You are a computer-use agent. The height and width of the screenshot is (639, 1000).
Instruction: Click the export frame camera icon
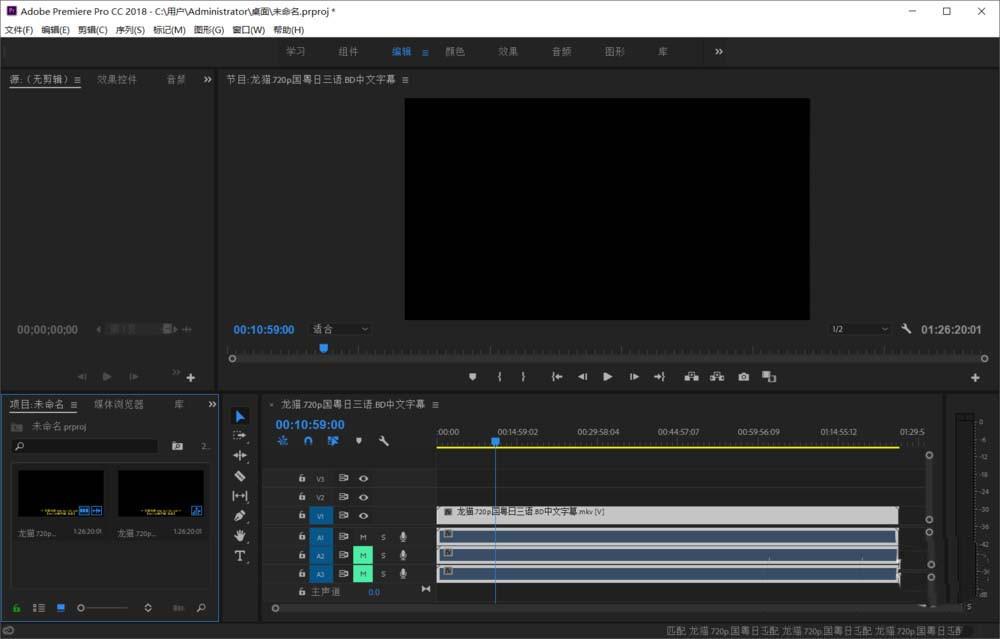click(744, 376)
